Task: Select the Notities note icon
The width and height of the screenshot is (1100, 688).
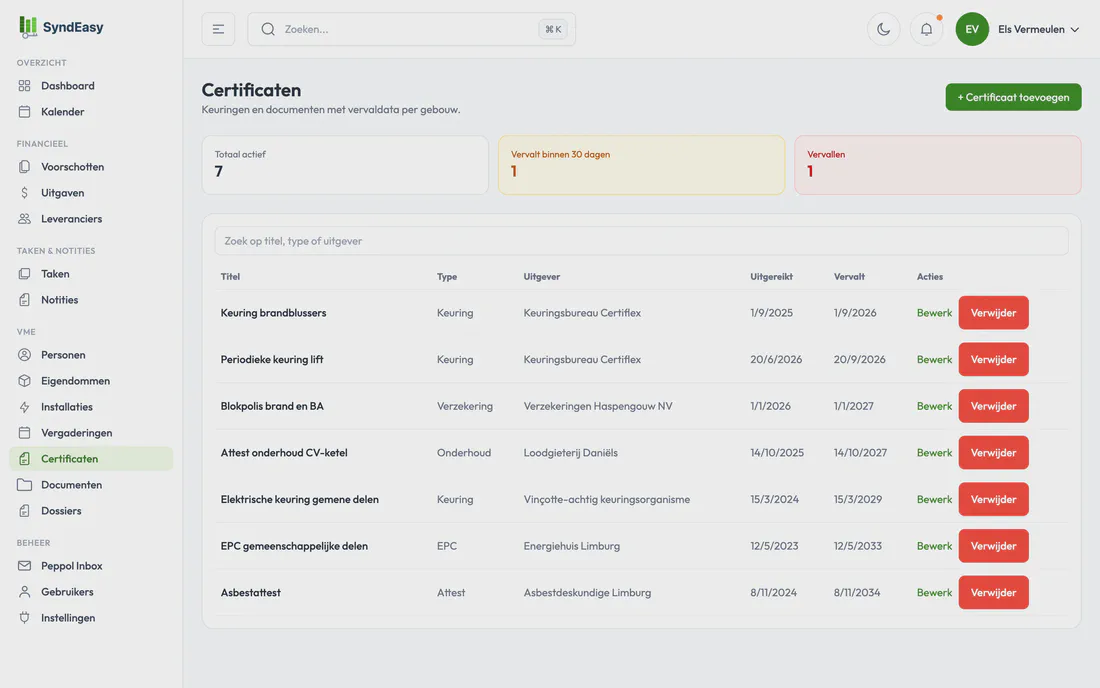Action: [25, 299]
